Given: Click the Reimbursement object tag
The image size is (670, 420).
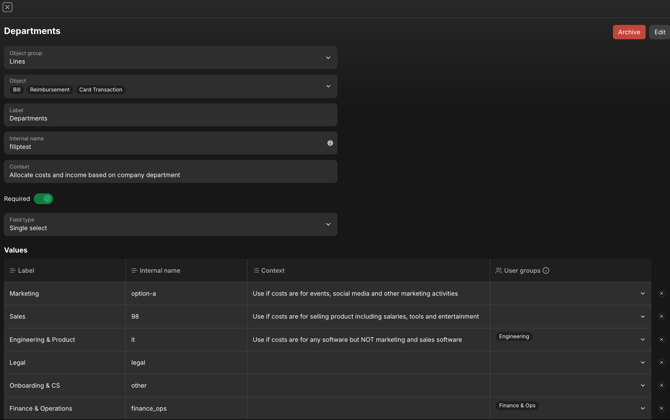Looking at the screenshot, I should [x=50, y=90].
